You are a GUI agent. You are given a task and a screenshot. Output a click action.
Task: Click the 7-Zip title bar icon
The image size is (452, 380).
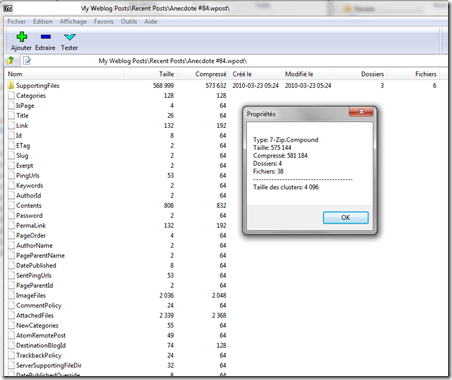click(x=8, y=8)
